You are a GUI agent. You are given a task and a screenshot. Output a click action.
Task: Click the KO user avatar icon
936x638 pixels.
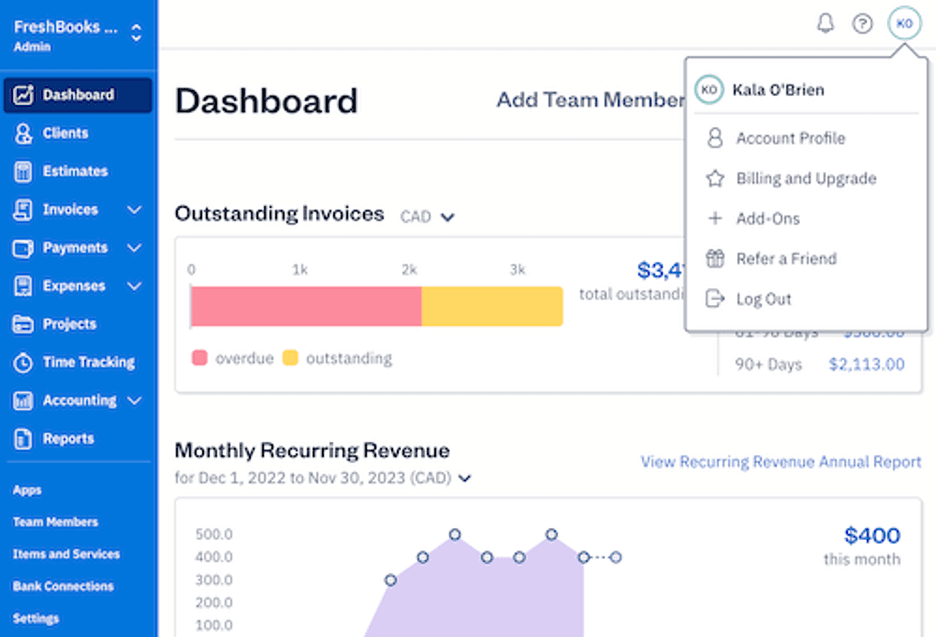(x=904, y=23)
